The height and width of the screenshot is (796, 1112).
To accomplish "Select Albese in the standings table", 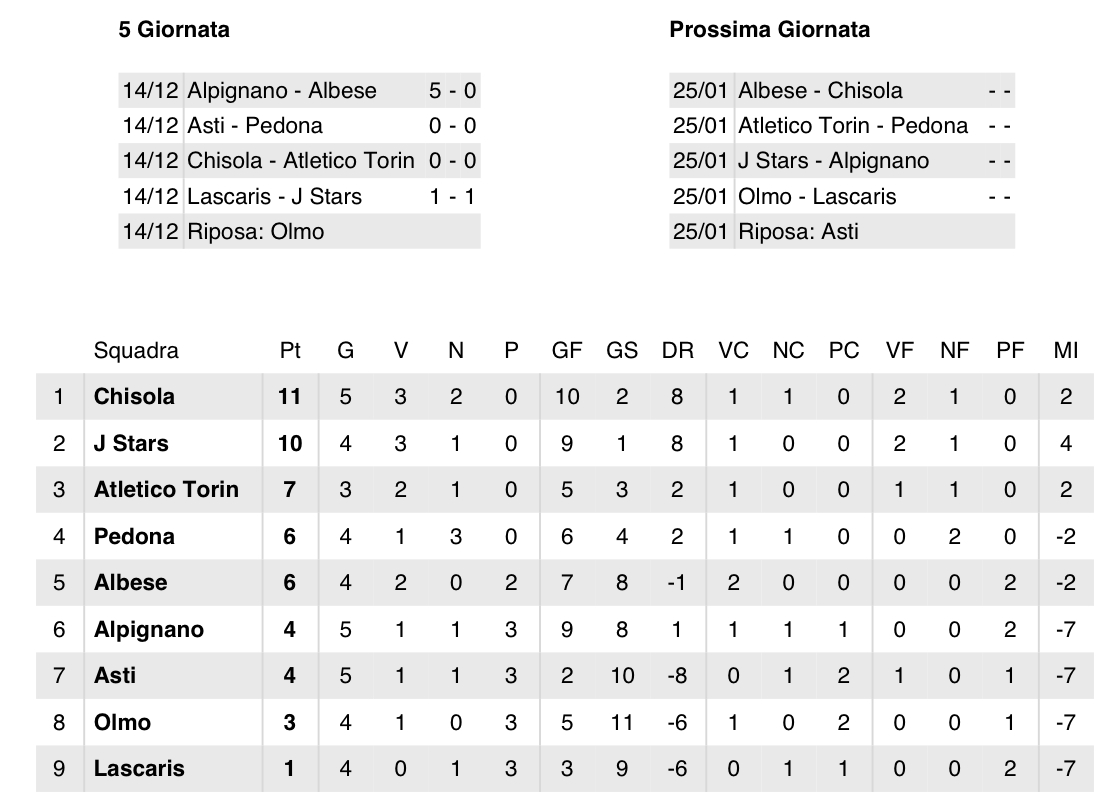I will tap(130, 582).
